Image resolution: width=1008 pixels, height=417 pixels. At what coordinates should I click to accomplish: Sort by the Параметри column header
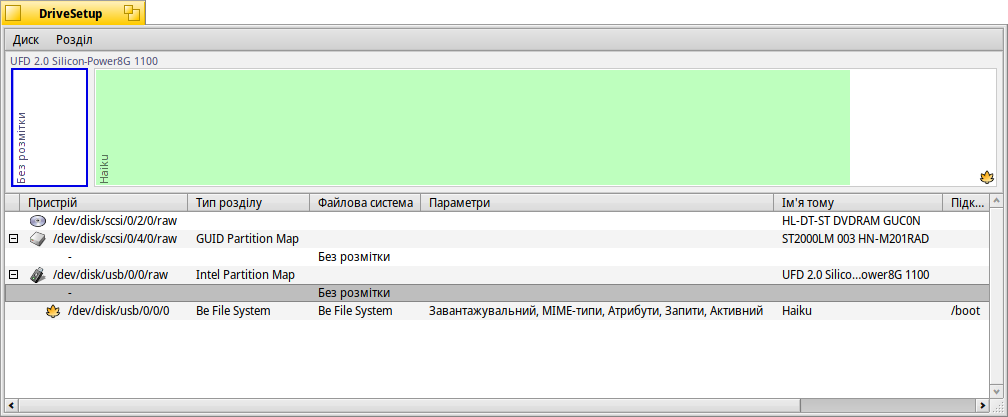pyautogui.click(x=597, y=203)
